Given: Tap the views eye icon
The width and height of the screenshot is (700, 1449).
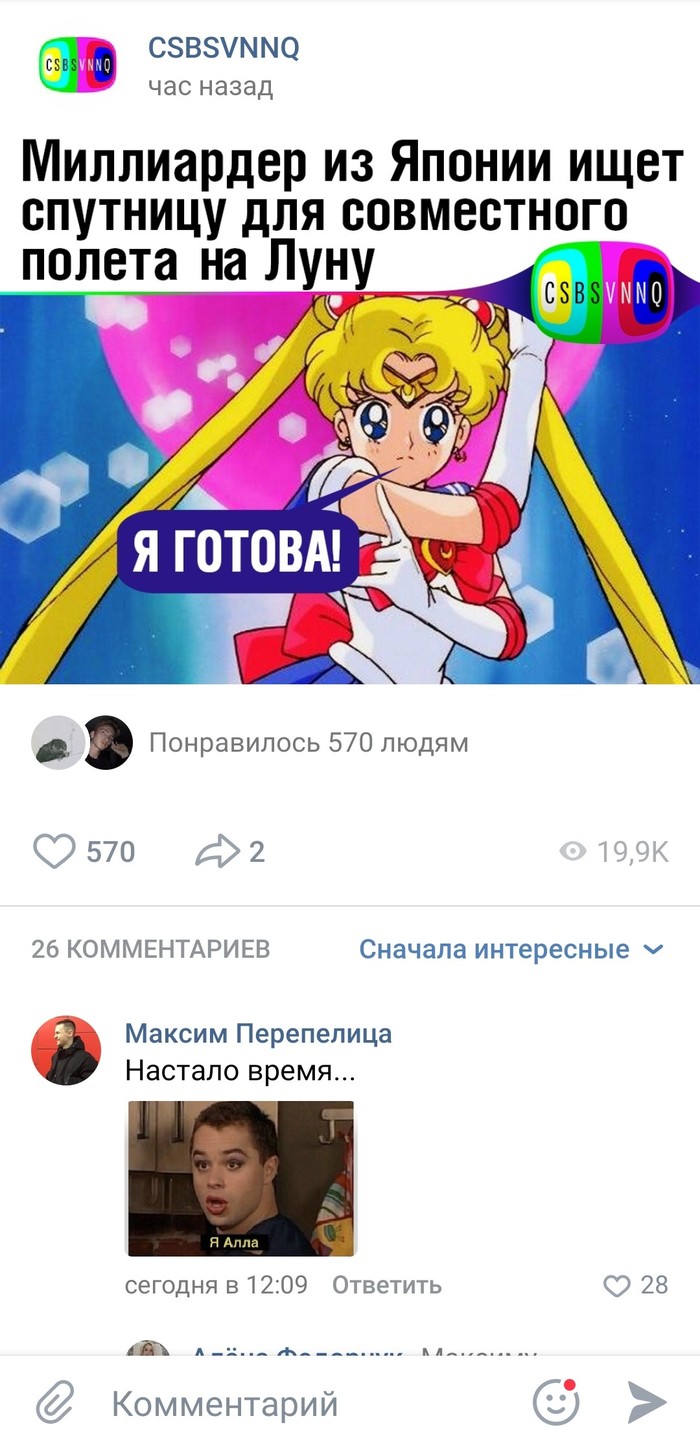Looking at the screenshot, I should click(x=572, y=852).
